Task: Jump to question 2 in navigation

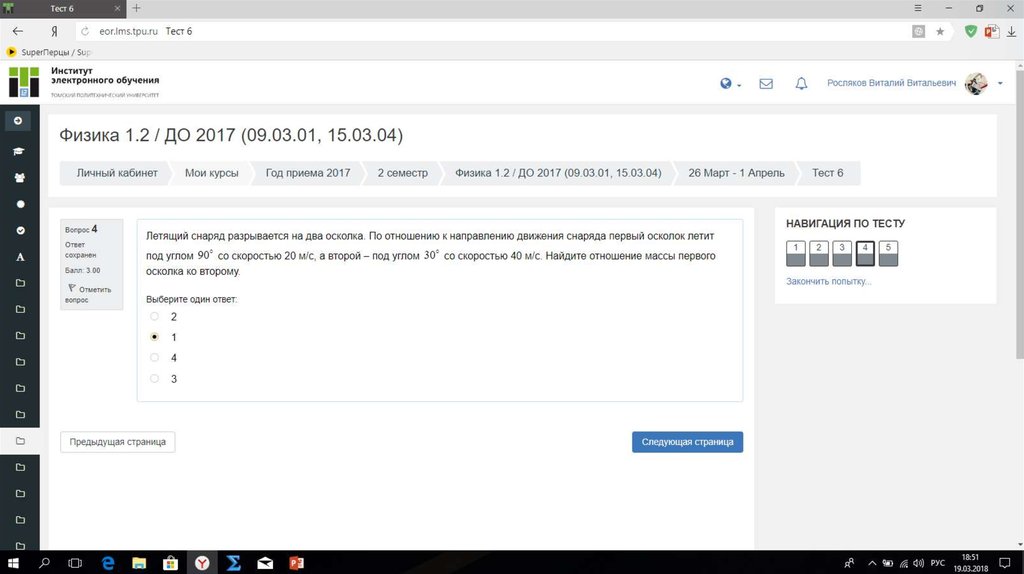Action: (x=818, y=253)
